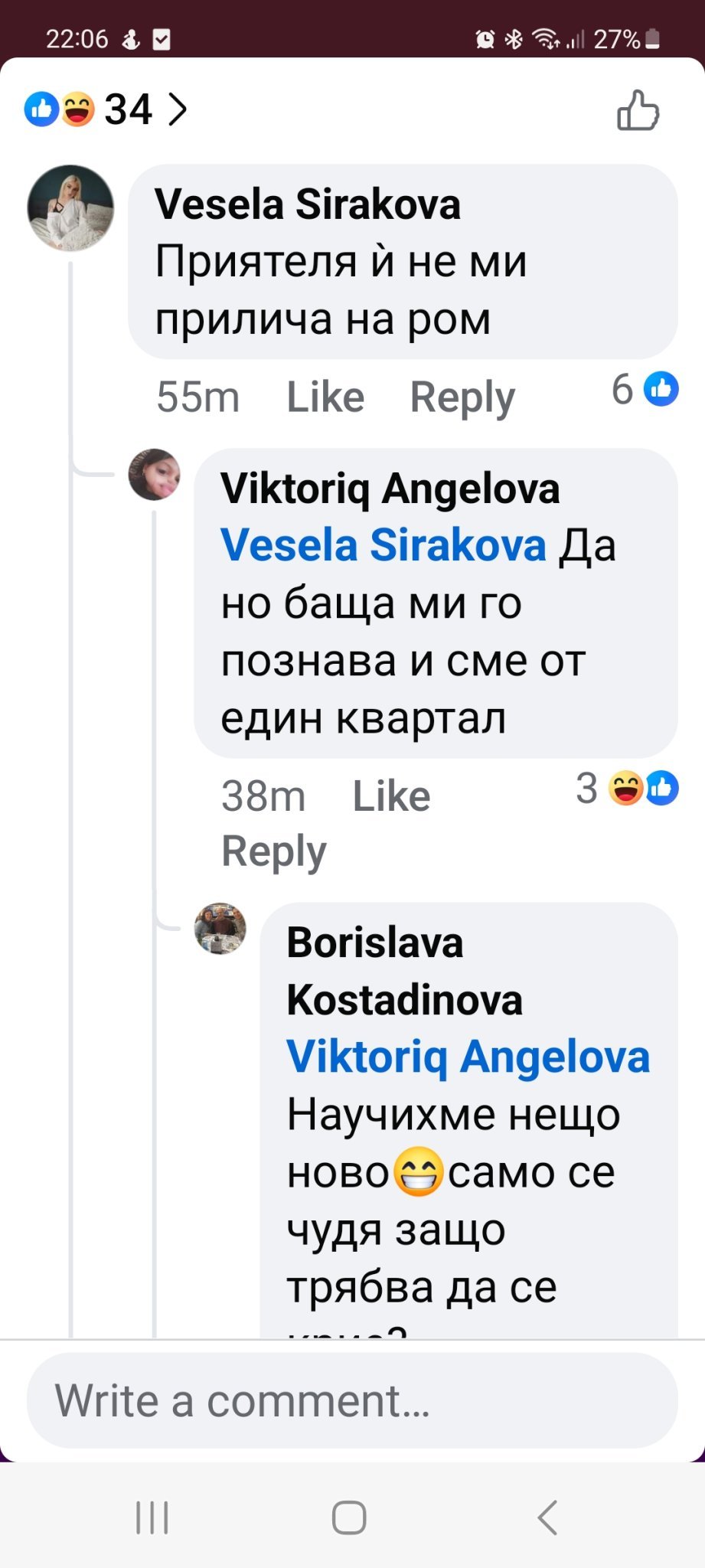Tap the Write a comment field

tap(352, 1400)
